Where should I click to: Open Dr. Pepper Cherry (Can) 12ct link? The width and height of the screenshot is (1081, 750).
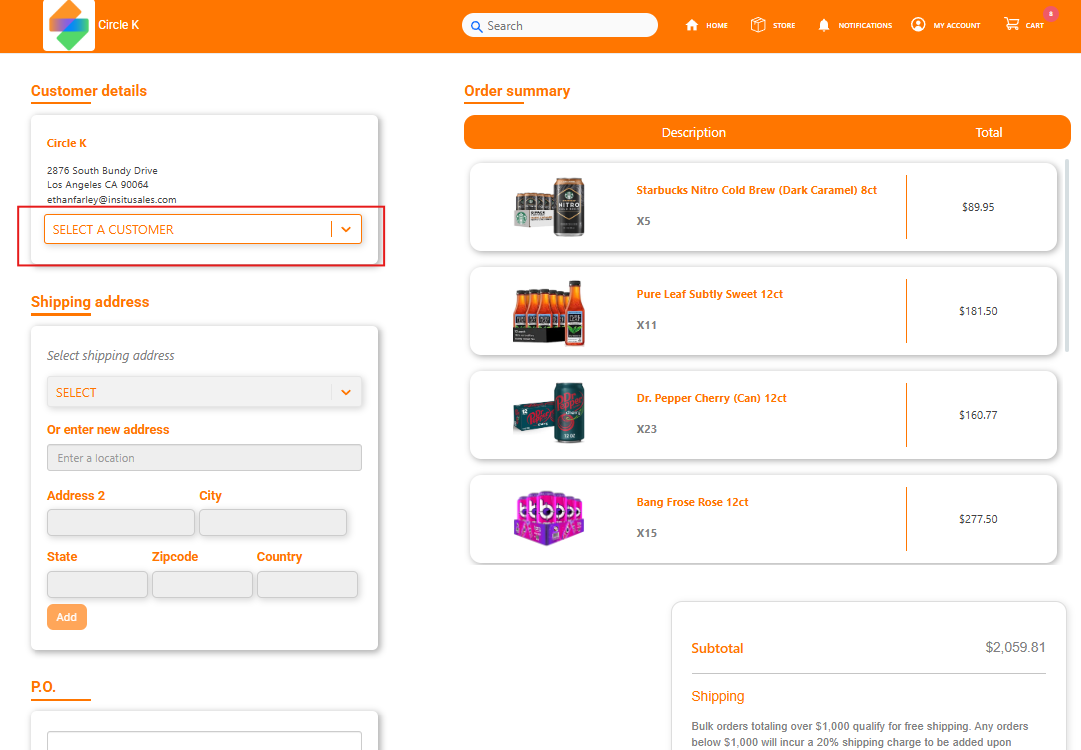[x=711, y=398]
